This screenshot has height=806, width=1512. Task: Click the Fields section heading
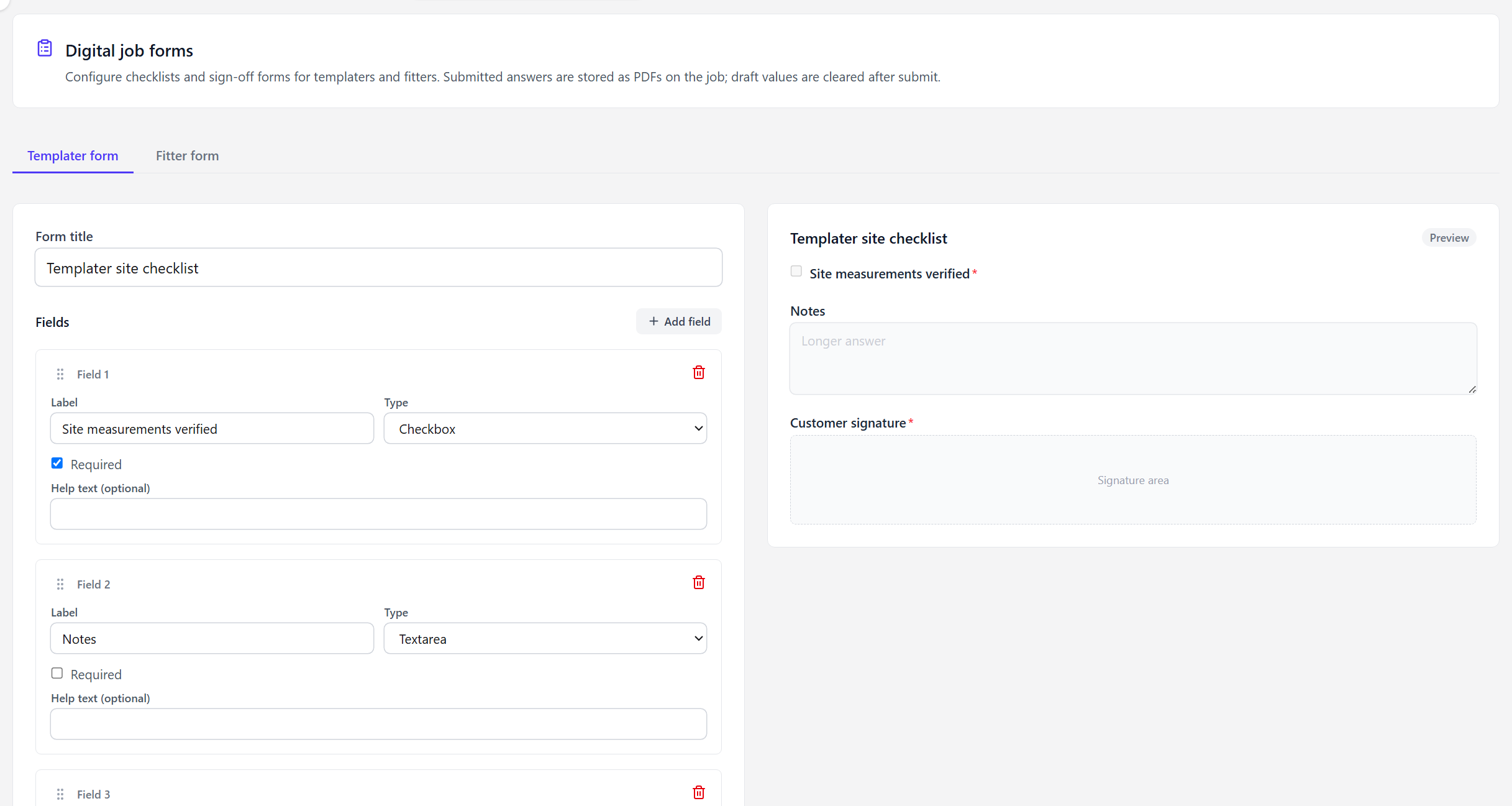tap(52, 323)
